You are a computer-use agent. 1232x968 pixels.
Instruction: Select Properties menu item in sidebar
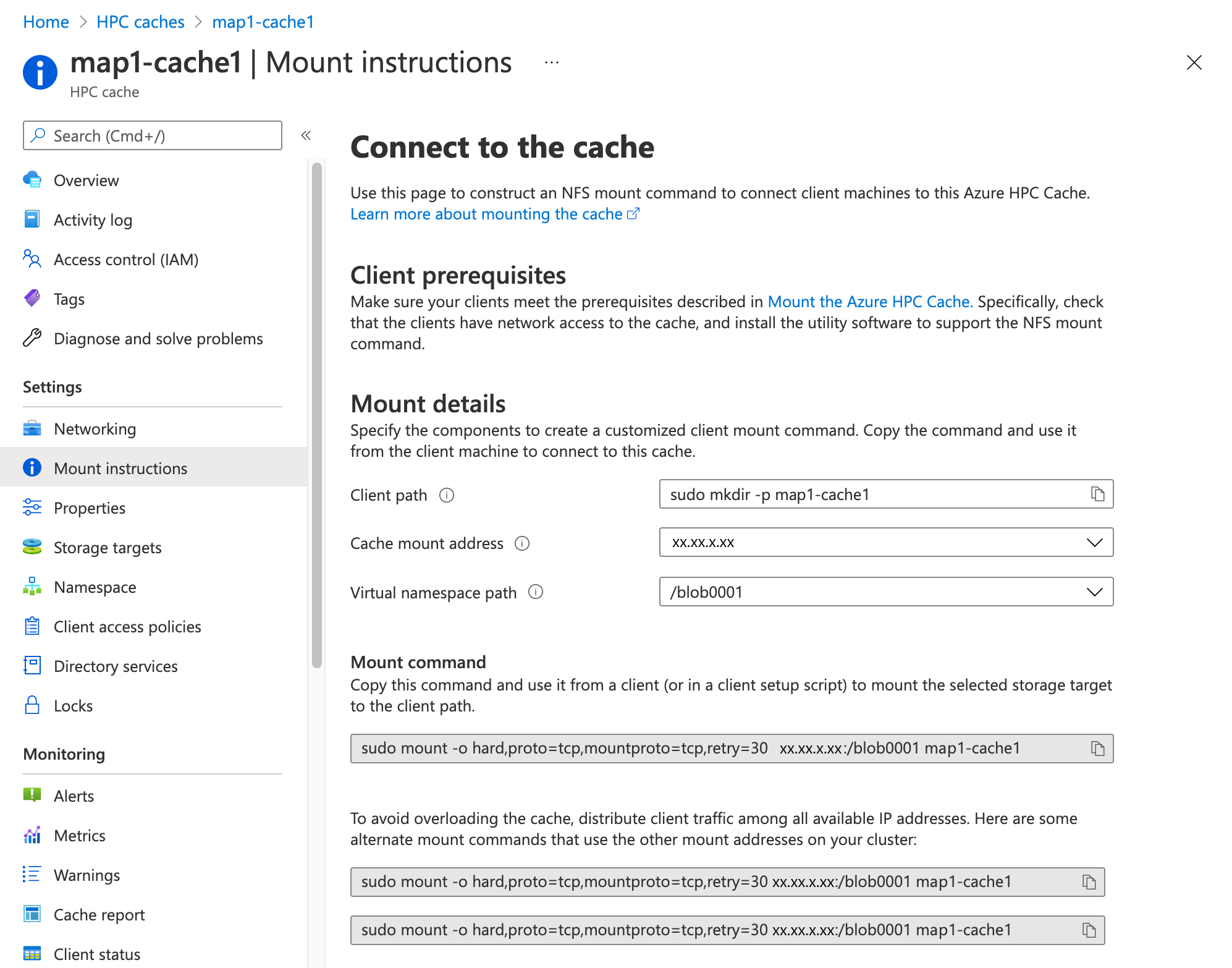89,507
